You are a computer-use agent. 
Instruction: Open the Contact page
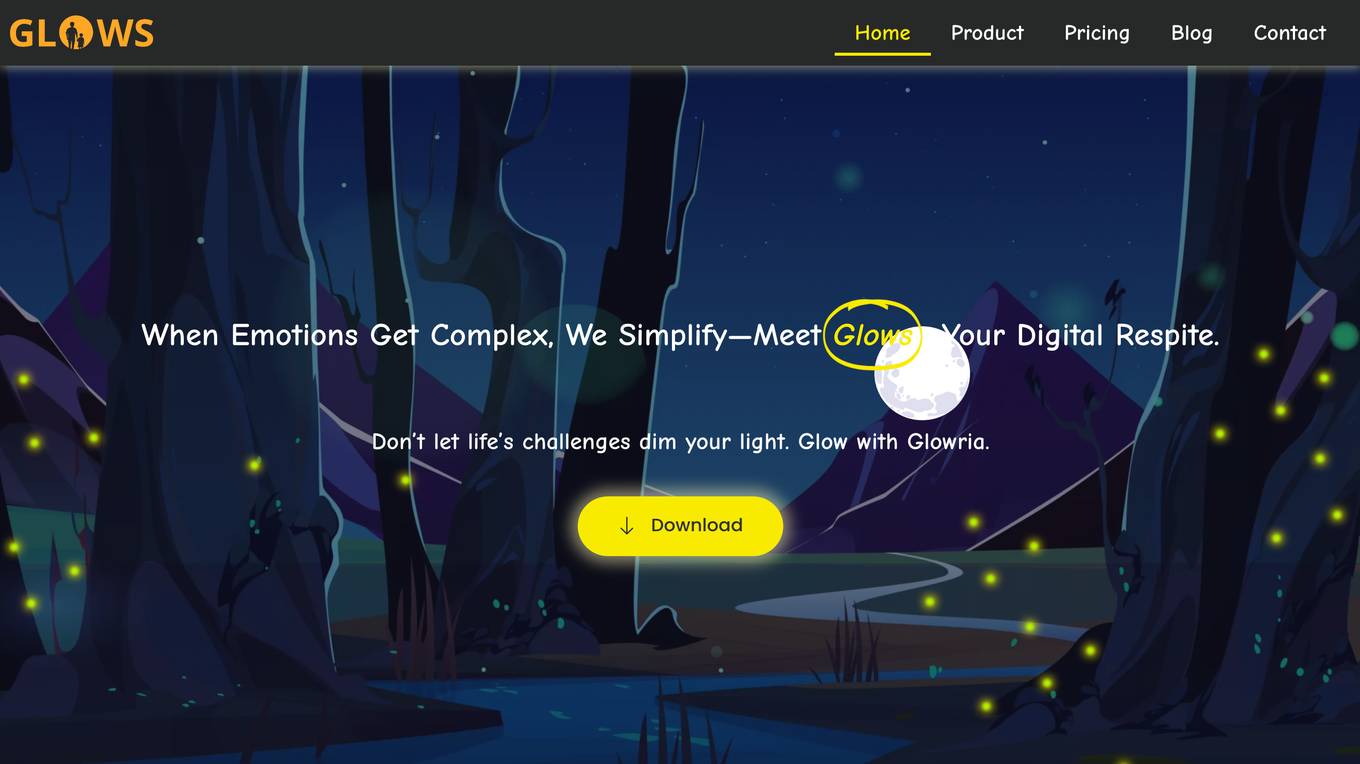(1289, 33)
